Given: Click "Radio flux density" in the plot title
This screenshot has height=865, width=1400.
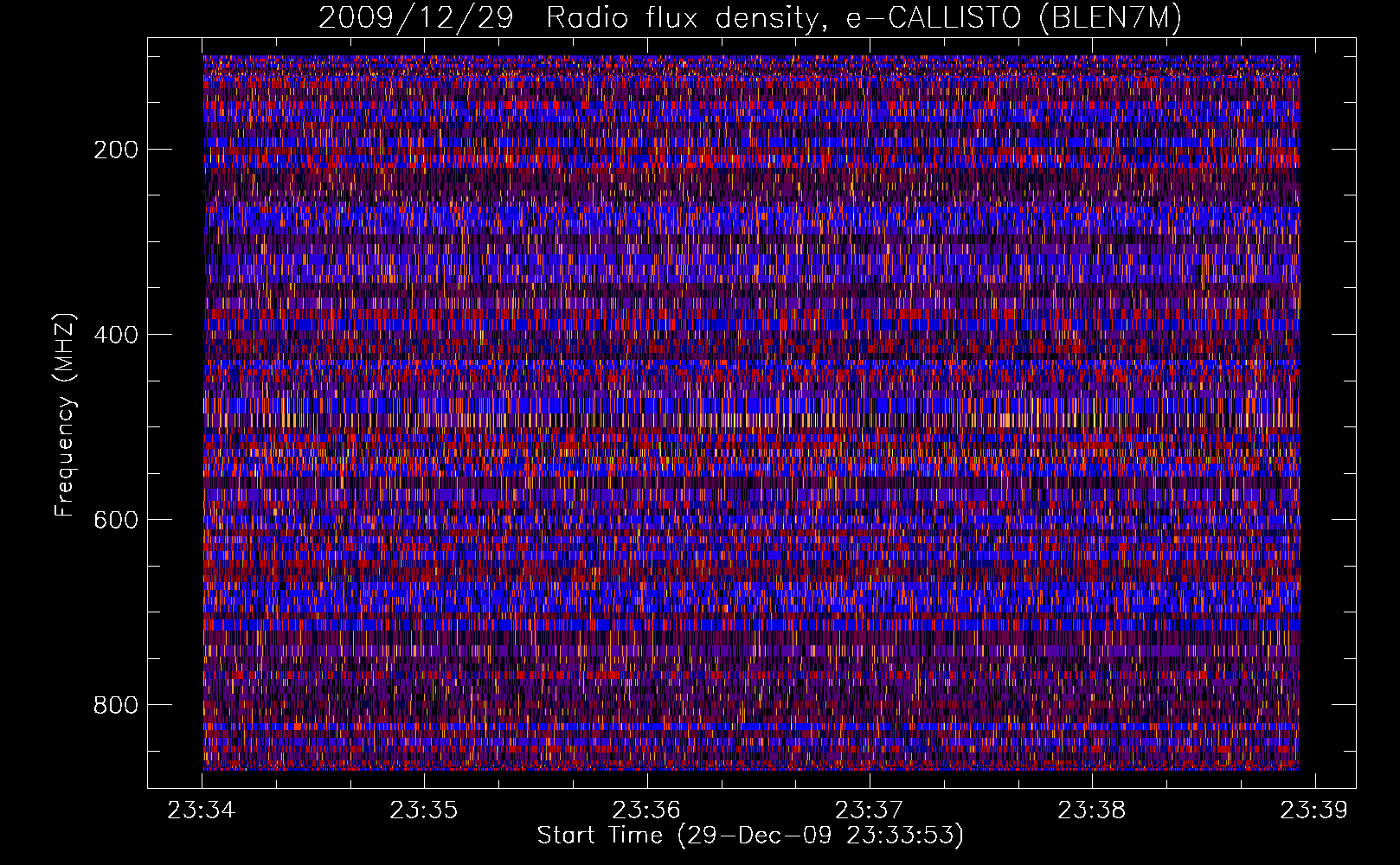Looking at the screenshot, I should (682, 17).
